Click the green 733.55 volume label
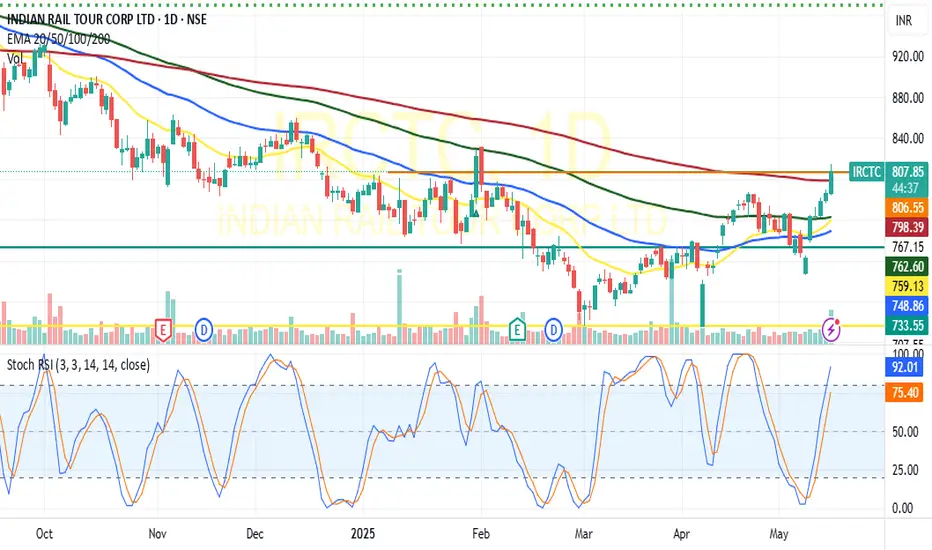The height and width of the screenshot is (550, 932). coord(908,325)
